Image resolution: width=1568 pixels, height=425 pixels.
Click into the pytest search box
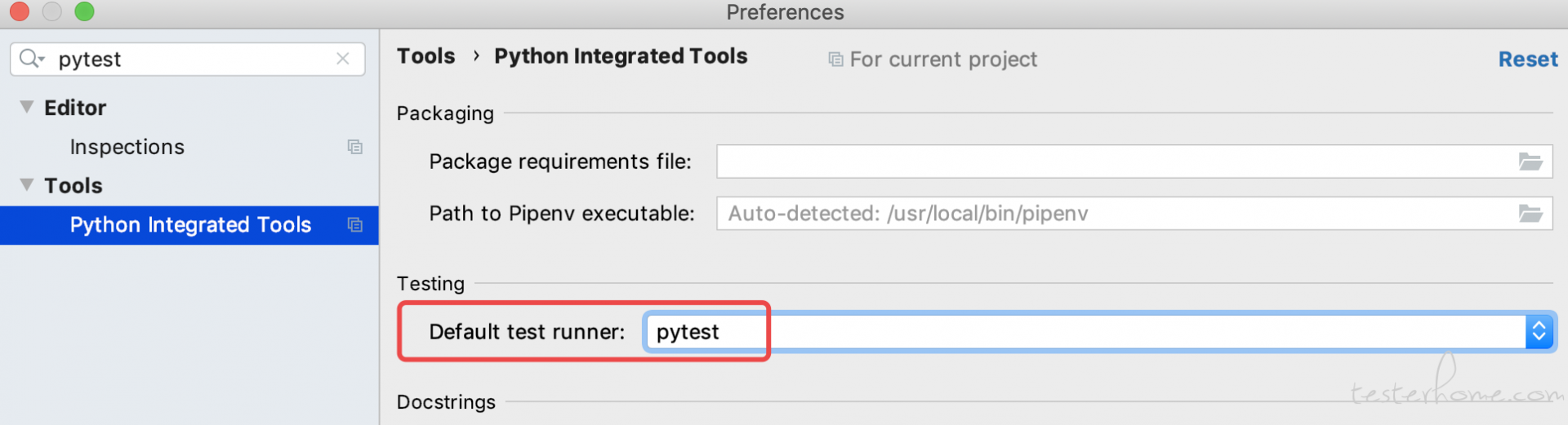[x=188, y=59]
